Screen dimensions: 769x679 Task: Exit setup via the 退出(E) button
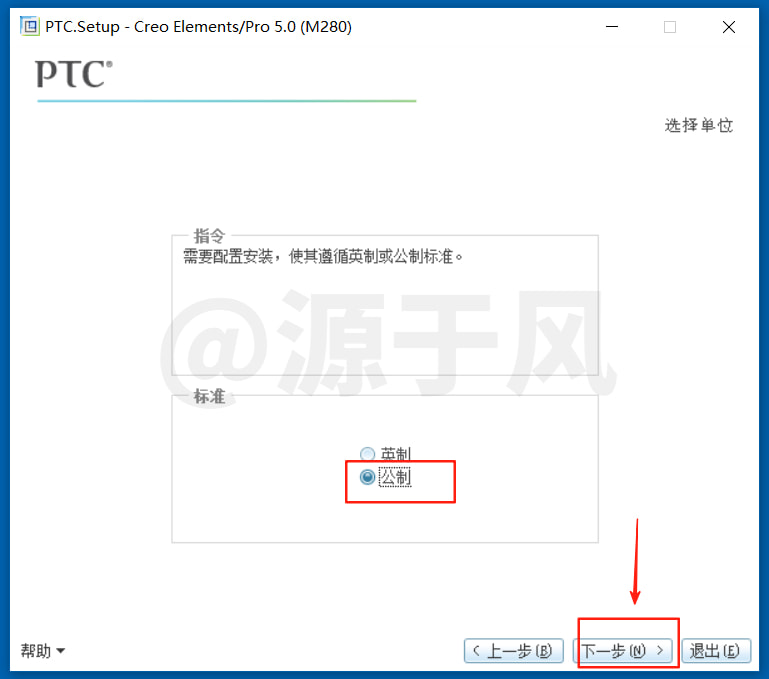(x=716, y=651)
